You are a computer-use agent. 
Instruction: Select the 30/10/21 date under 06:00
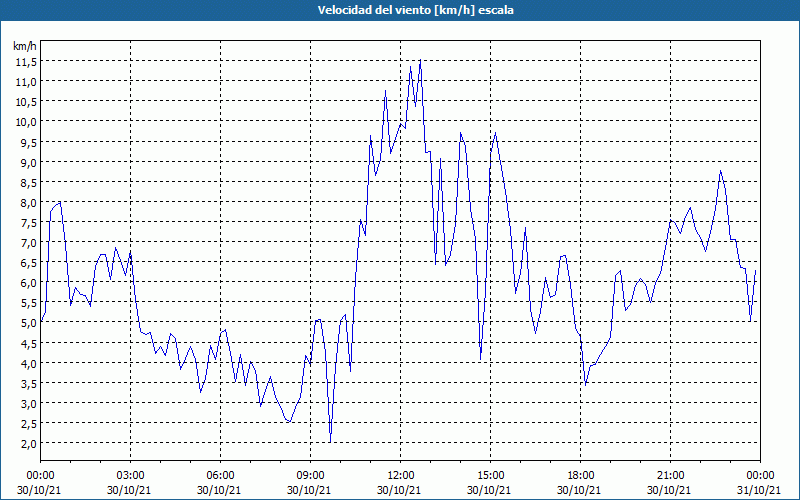219,490
